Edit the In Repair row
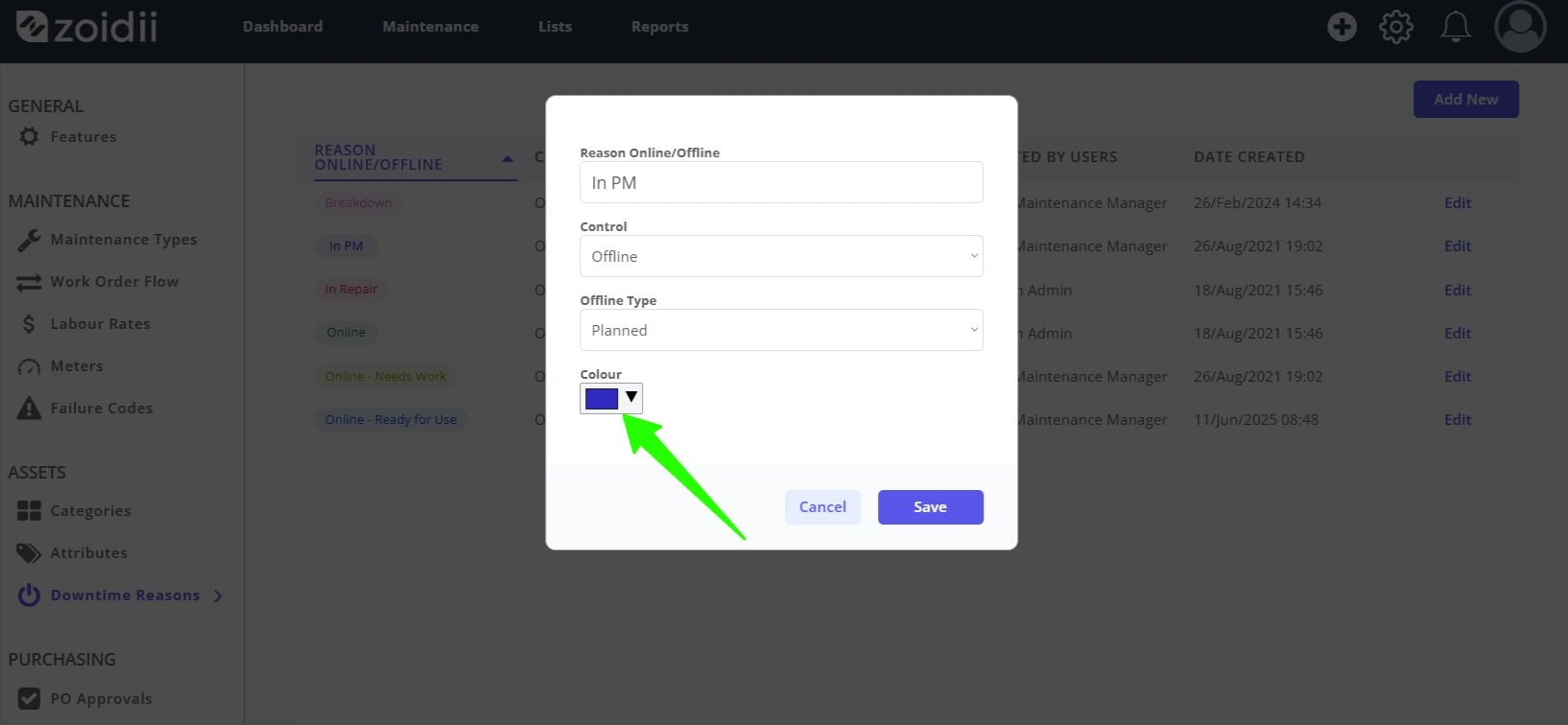Screen dimensions: 1568x725 pyautogui.click(x=1458, y=291)
